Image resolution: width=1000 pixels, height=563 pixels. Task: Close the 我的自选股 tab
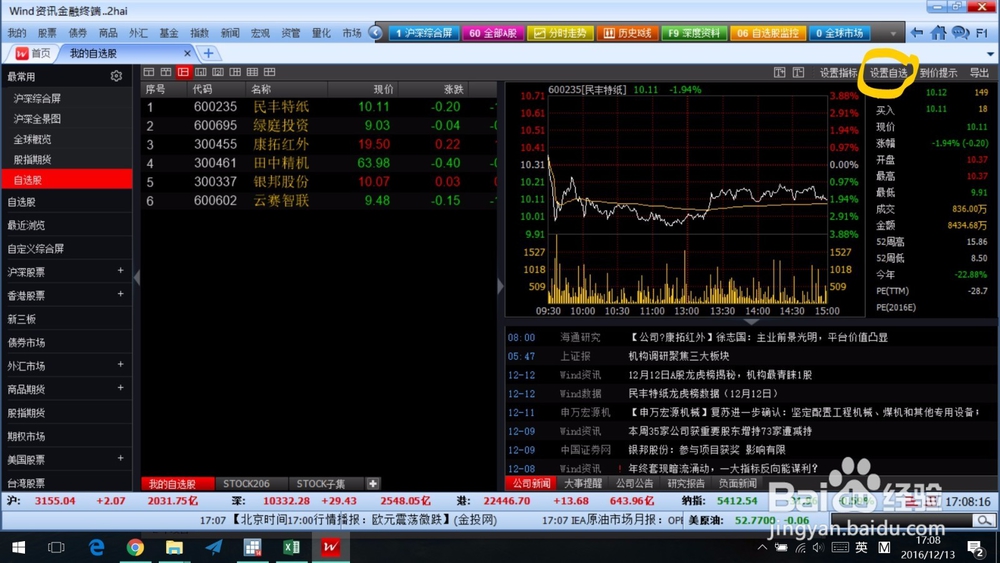[x=187, y=54]
